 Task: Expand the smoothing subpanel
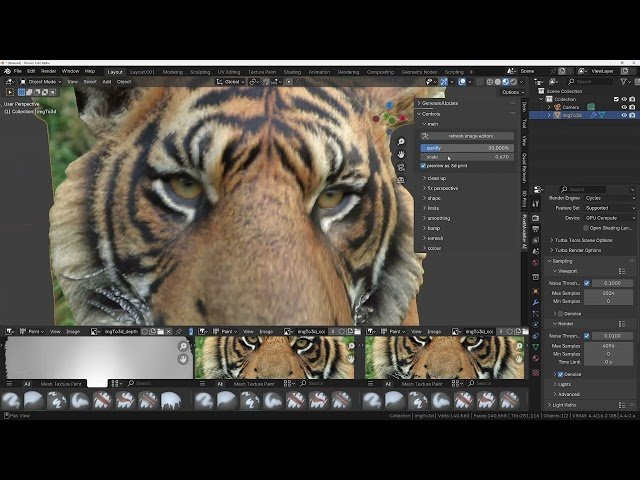436,218
